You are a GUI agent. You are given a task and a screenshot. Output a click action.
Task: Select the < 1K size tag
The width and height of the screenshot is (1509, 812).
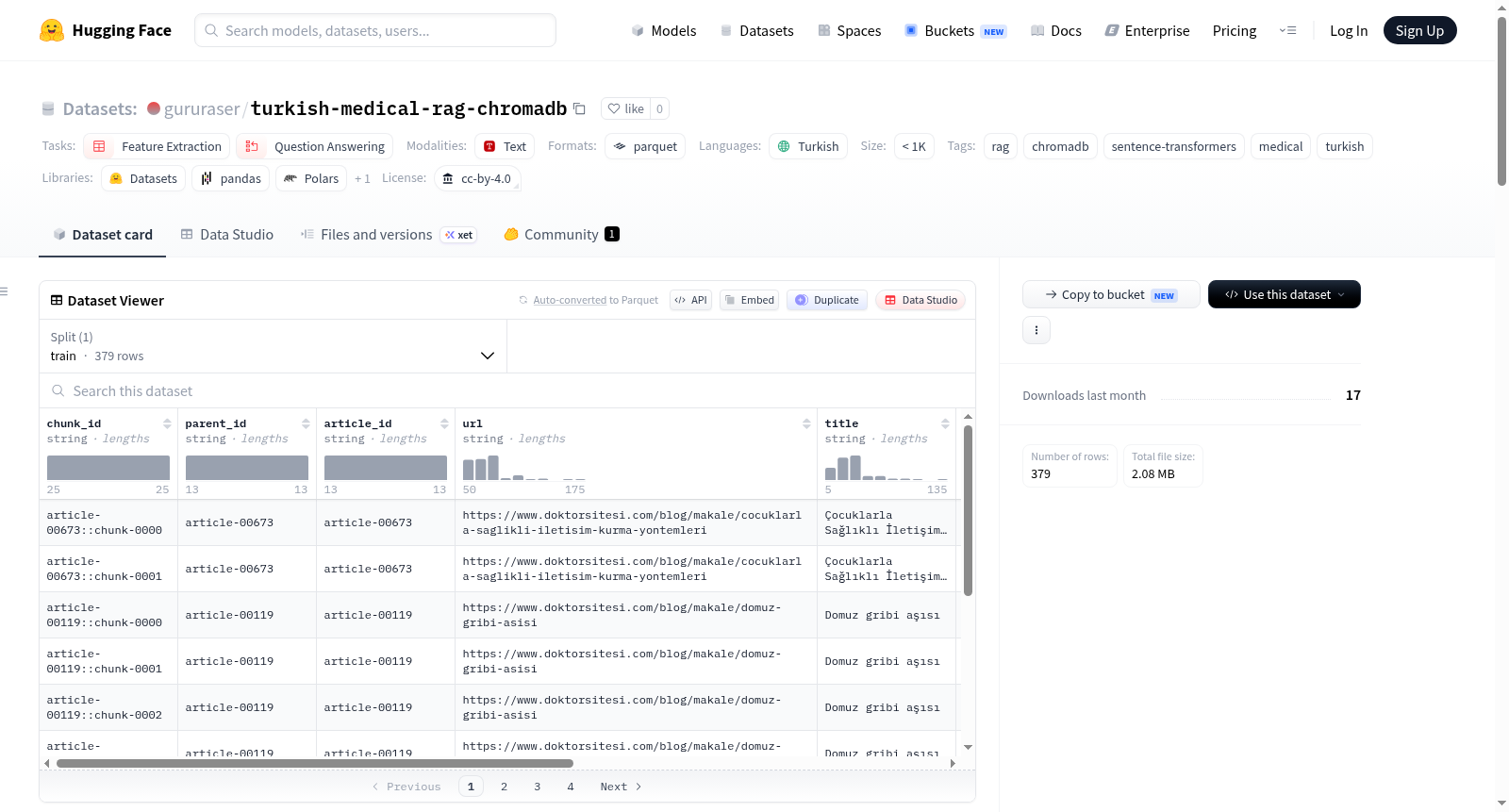tap(914, 146)
